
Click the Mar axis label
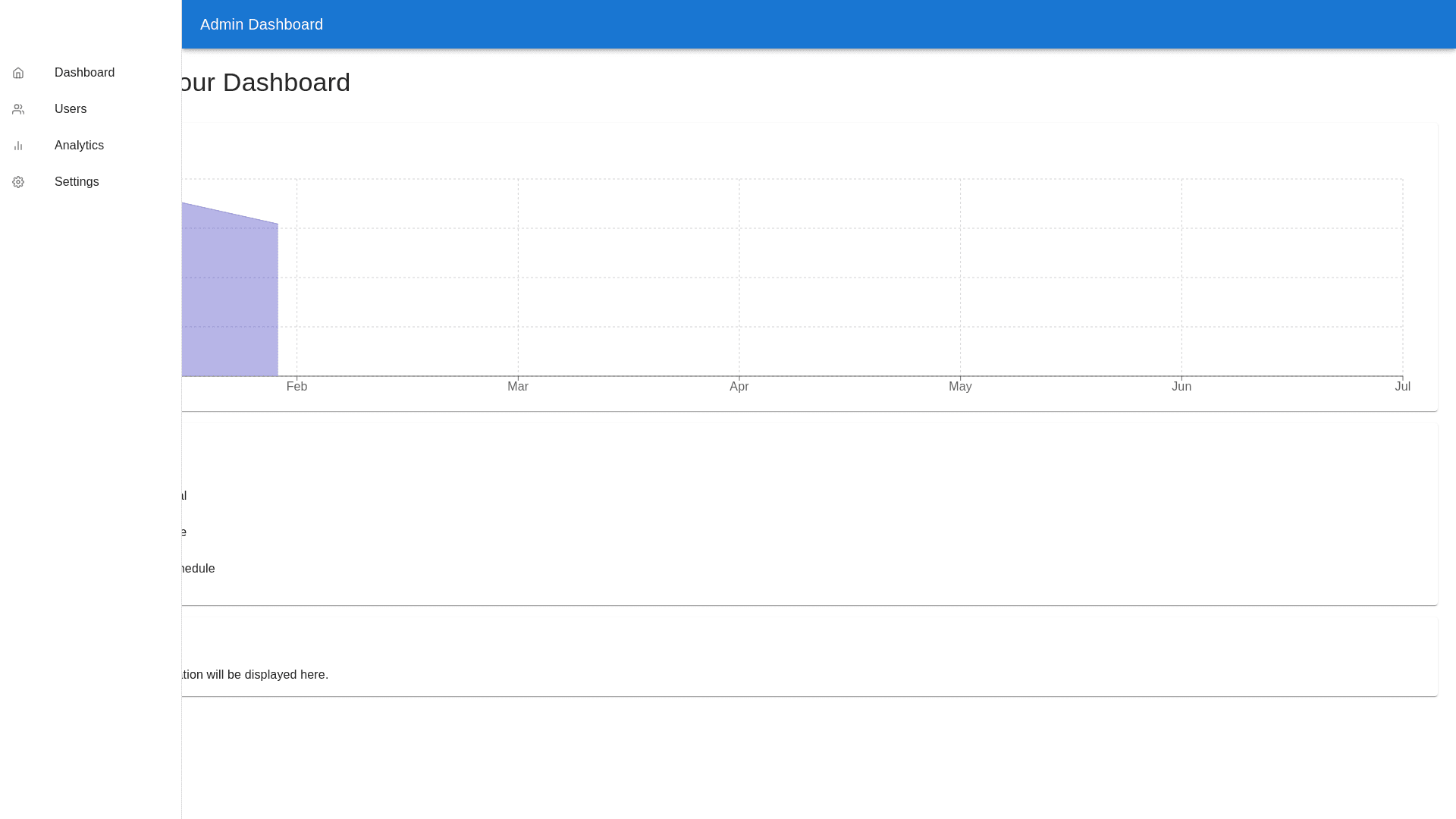[518, 387]
